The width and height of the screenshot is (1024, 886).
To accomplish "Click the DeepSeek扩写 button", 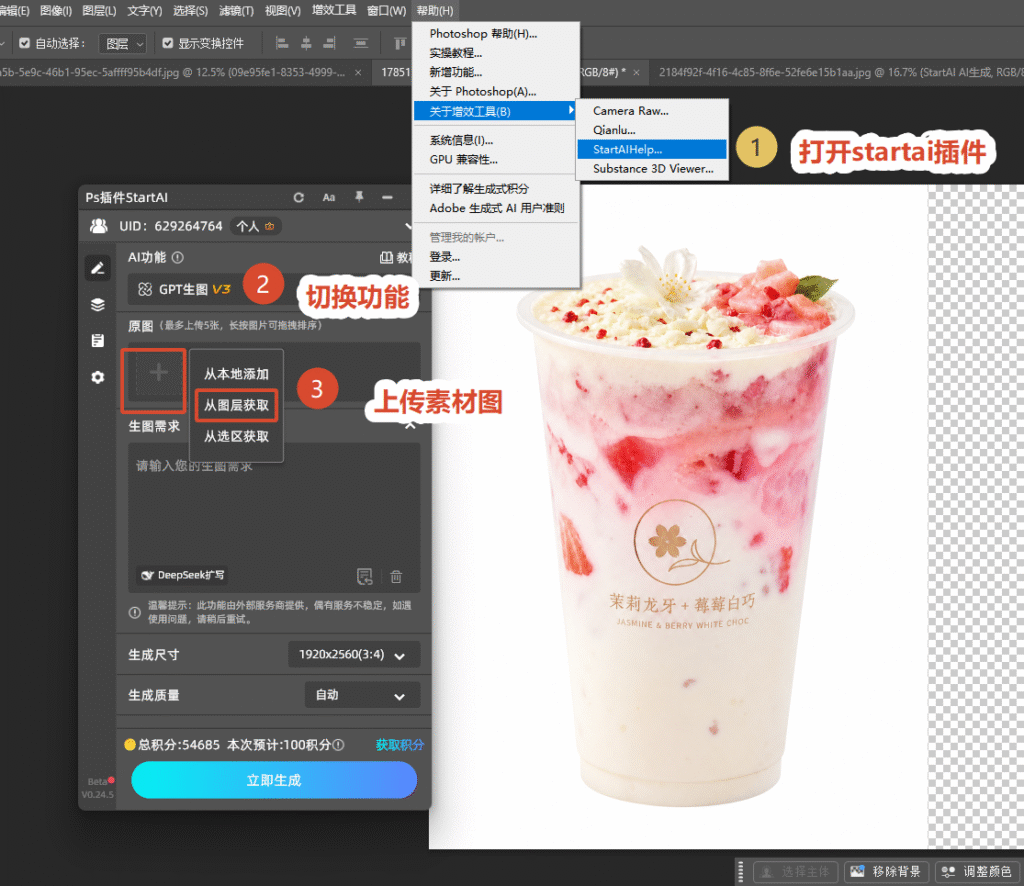I will (183, 575).
